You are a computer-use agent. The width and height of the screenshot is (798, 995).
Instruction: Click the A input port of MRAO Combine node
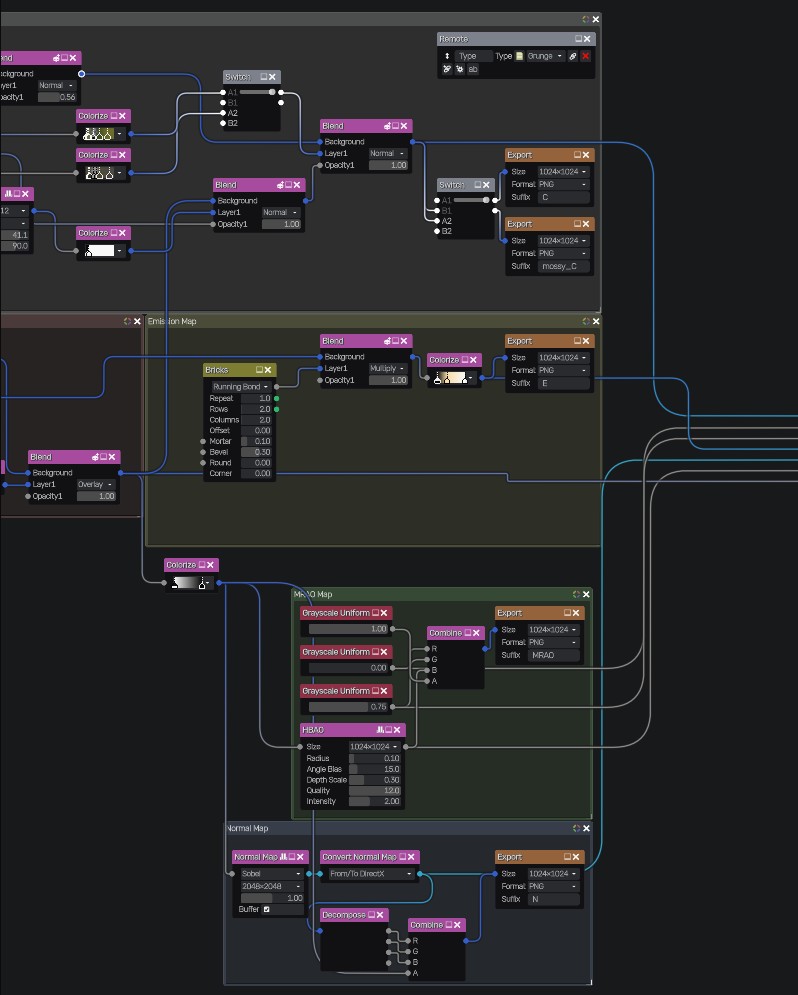tap(427, 681)
